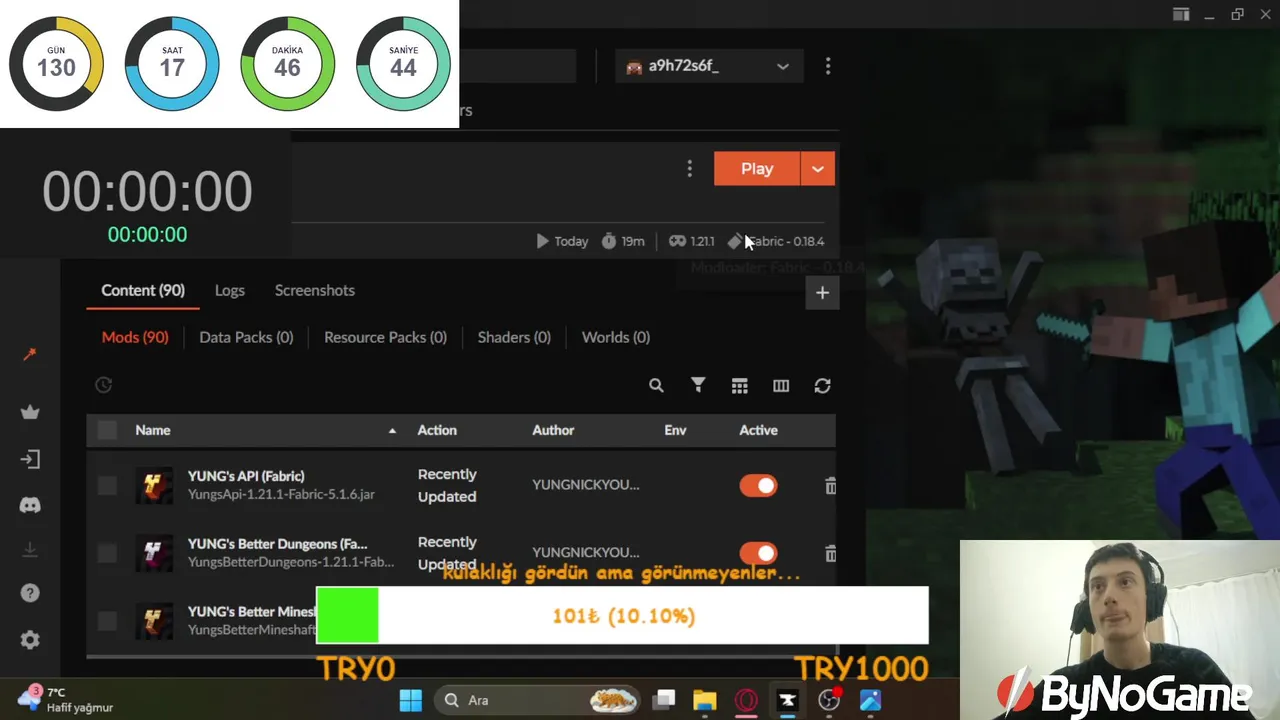Open the downloads icon in sidebar
The image size is (1280, 720).
point(30,549)
